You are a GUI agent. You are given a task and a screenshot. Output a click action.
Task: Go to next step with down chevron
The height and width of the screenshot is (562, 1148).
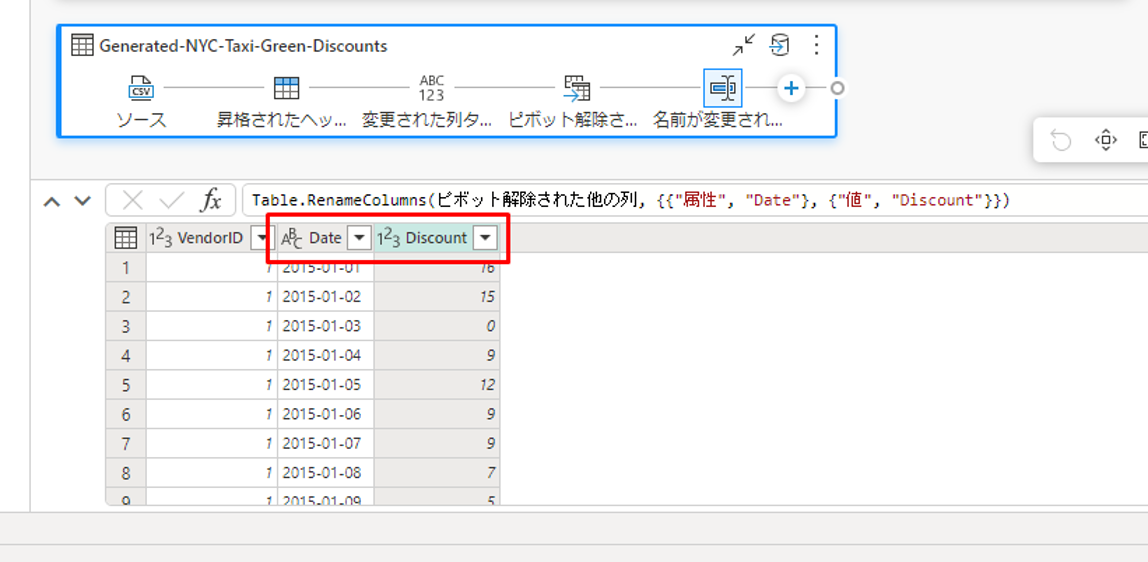tap(83, 201)
